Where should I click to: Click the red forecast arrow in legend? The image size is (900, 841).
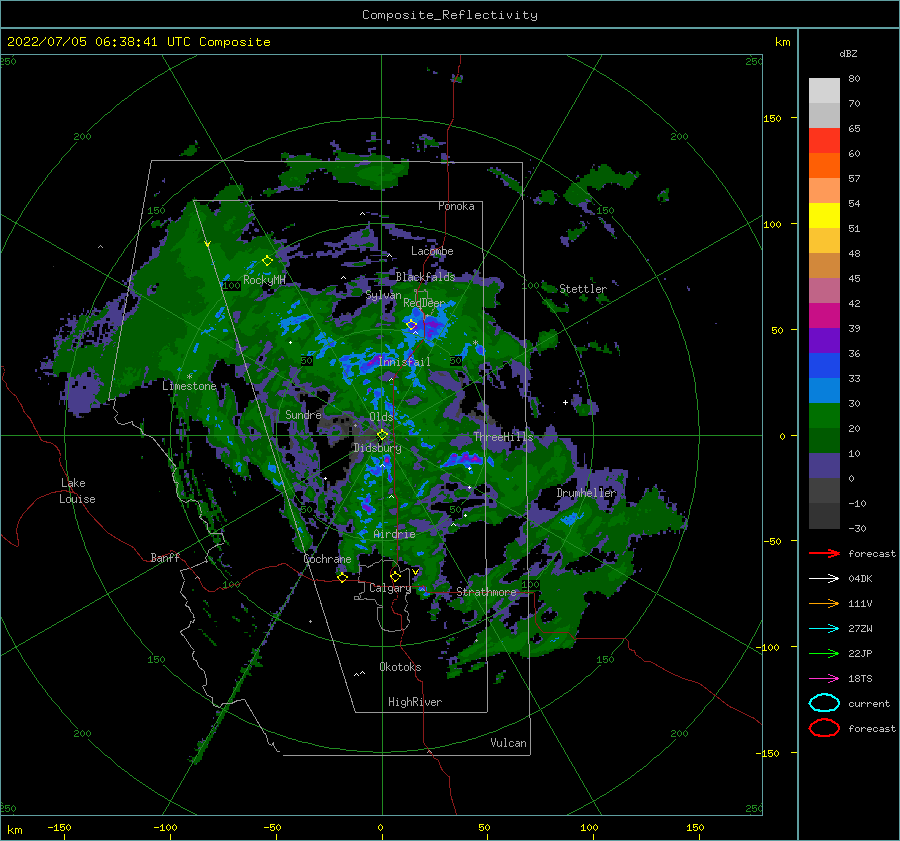tap(824, 553)
